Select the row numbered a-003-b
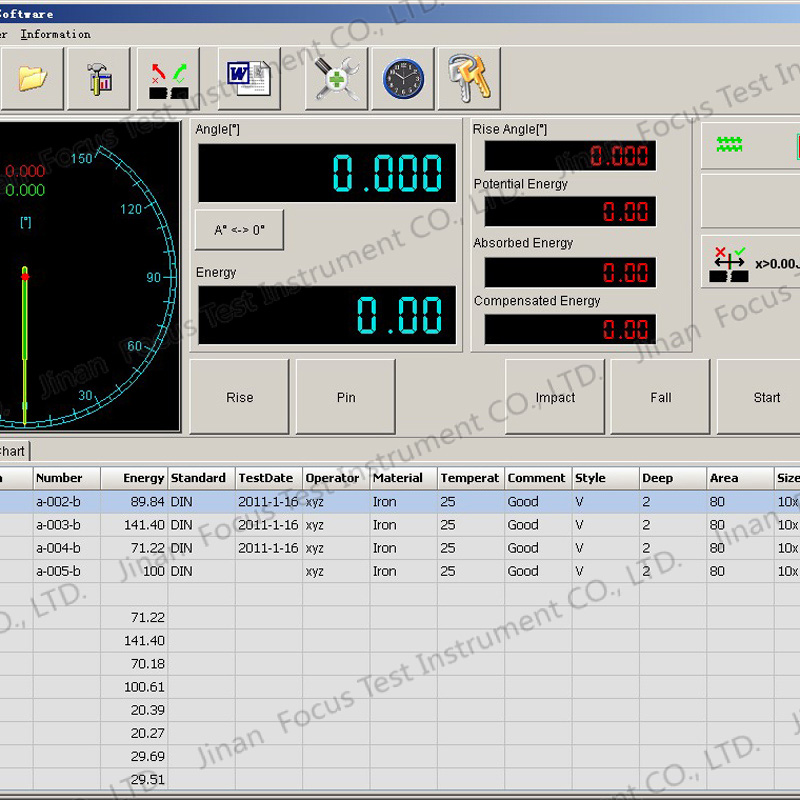800x800 pixels. [x=400, y=525]
